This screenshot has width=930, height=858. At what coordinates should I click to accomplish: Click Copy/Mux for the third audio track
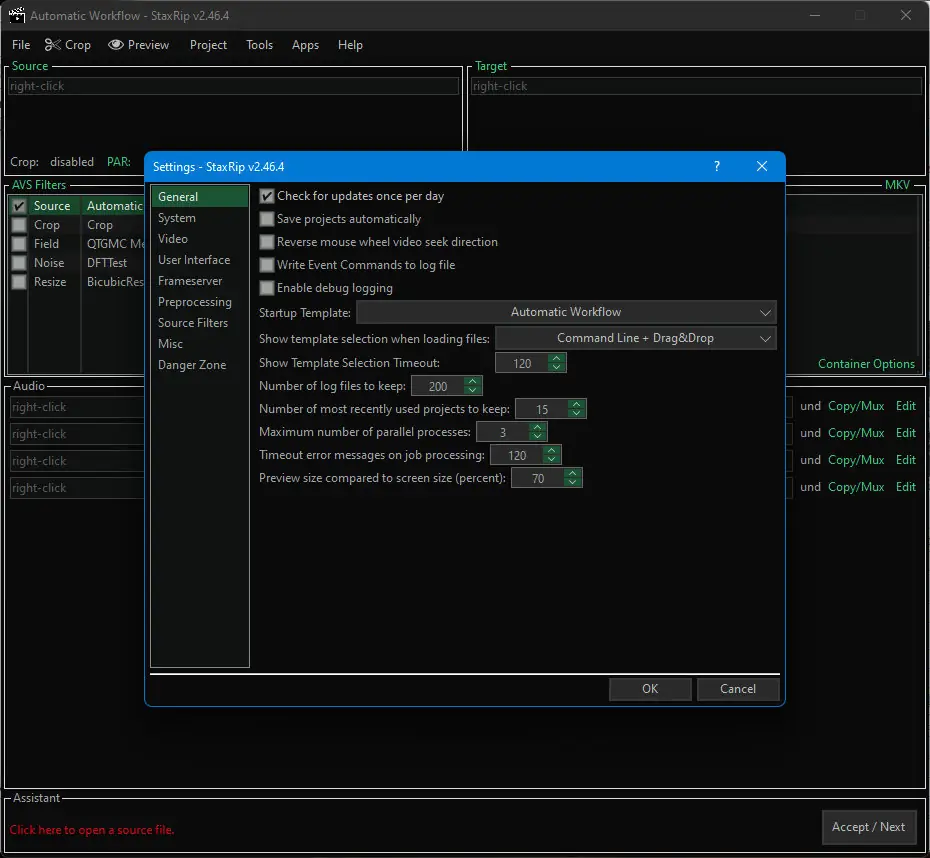[x=856, y=460]
